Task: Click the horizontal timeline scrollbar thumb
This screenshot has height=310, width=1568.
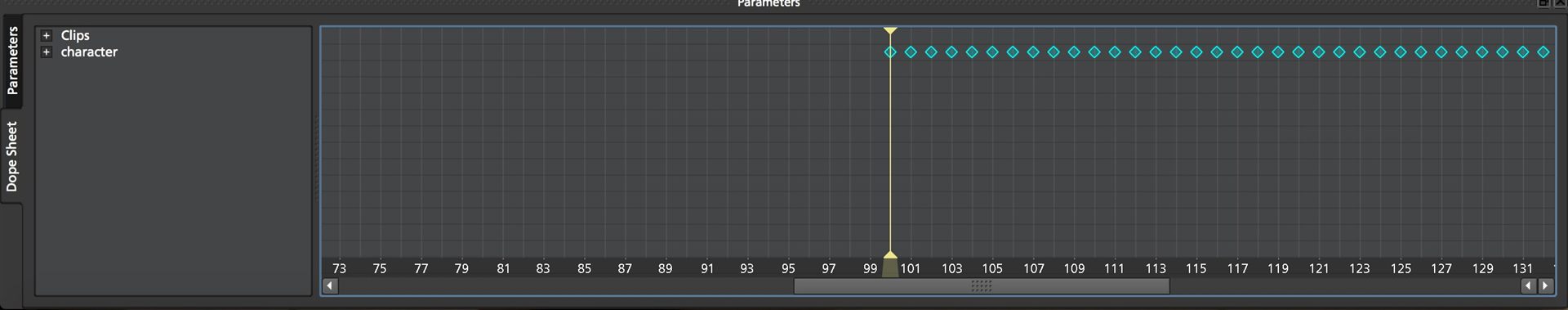Action: tap(982, 285)
